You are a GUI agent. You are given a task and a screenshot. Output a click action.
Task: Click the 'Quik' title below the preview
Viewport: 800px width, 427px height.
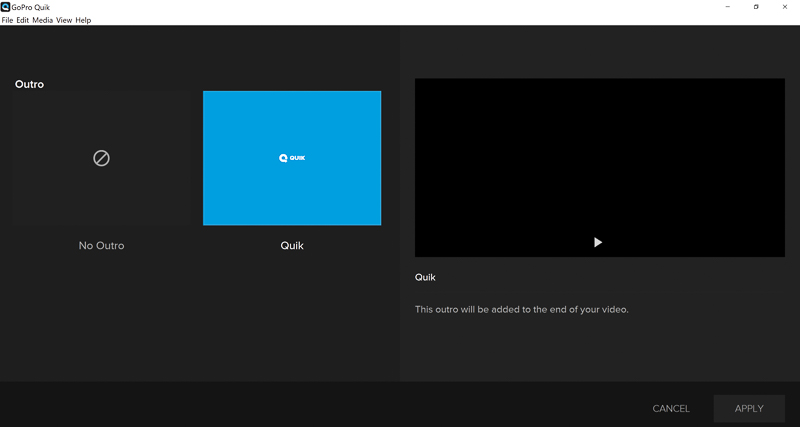pyautogui.click(x=425, y=278)
